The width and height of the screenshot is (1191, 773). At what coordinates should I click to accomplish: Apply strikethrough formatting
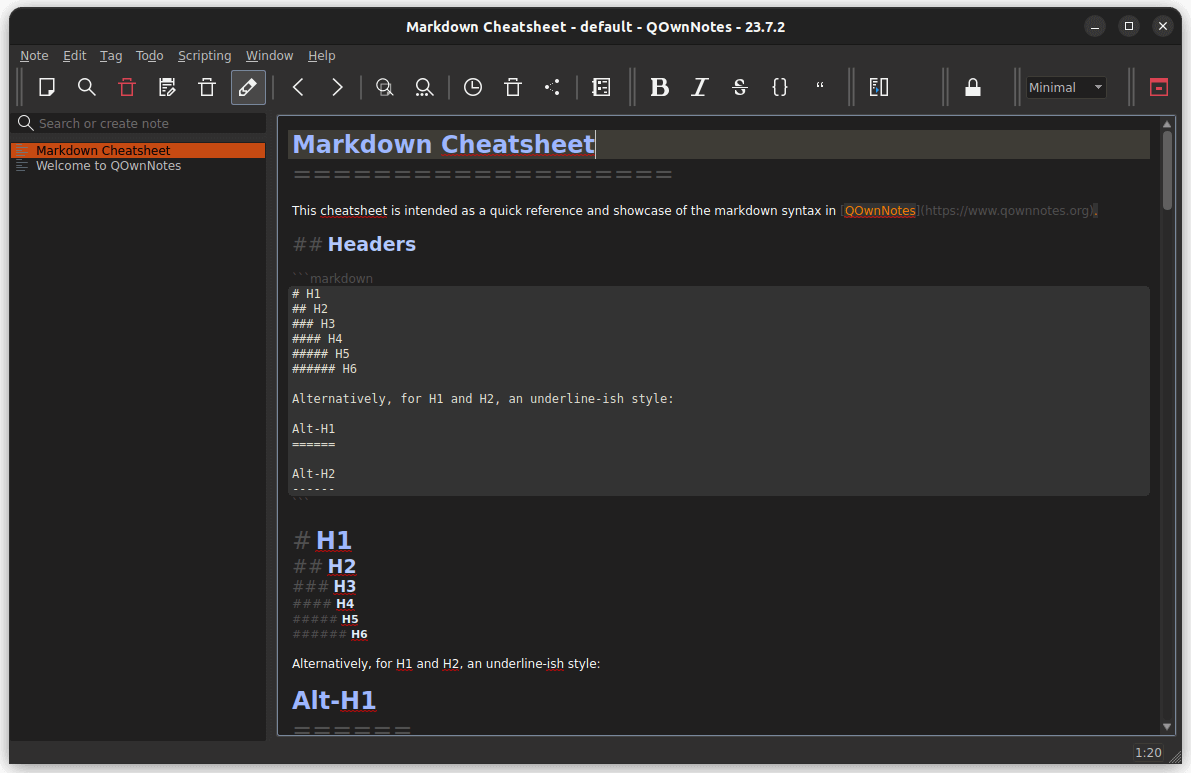[x=739, y=87]
